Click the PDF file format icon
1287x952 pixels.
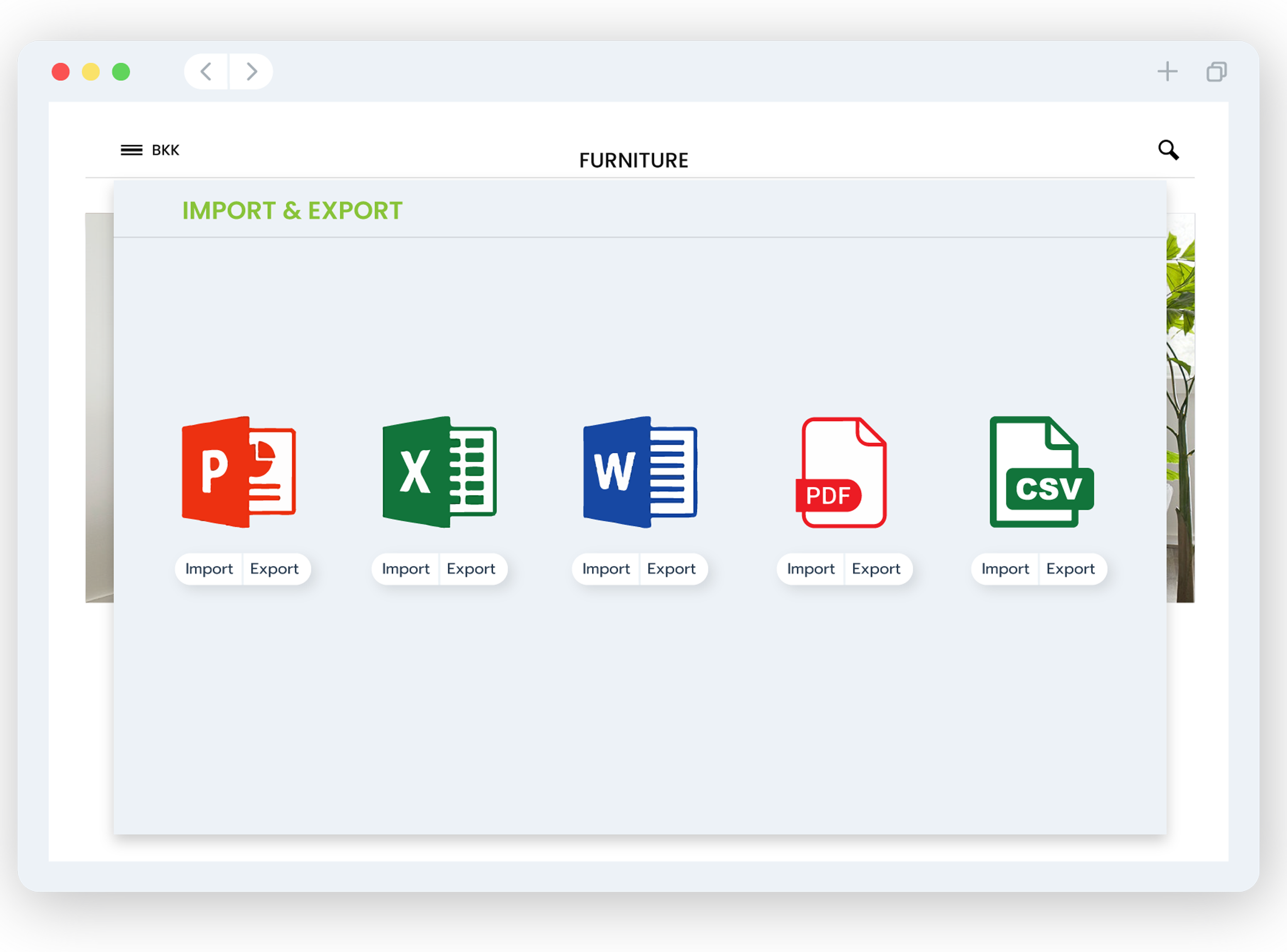841,472
